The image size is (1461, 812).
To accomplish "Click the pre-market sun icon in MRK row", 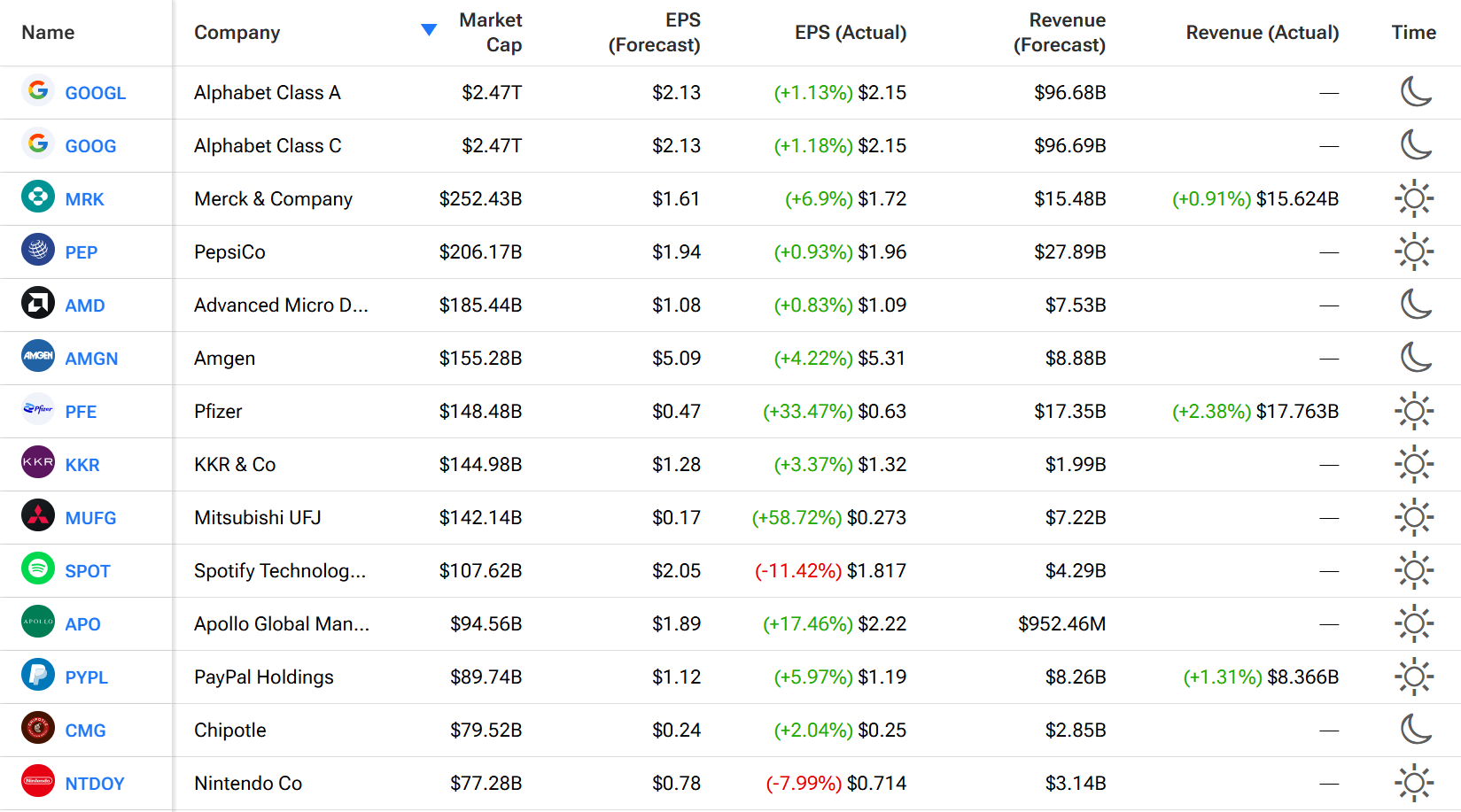I will click(1414, 198).
